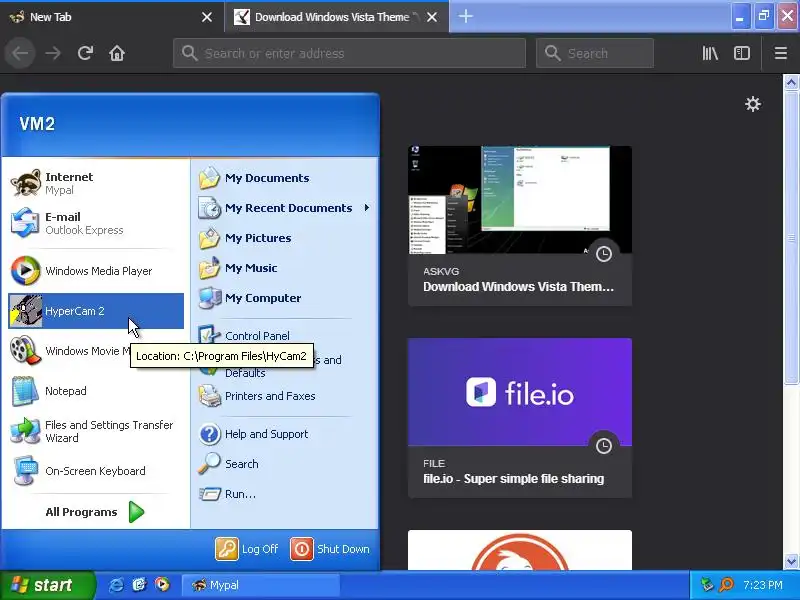The image size is (800, 600).
Task: Open Outlook Express E-mail entry
Action: point(96,223)
